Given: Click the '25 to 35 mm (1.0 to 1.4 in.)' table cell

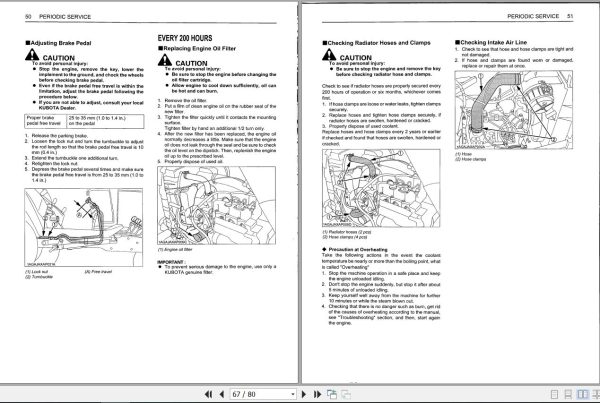Looking at the screenshot, I should pyautogui.click(x=106, y=121).
